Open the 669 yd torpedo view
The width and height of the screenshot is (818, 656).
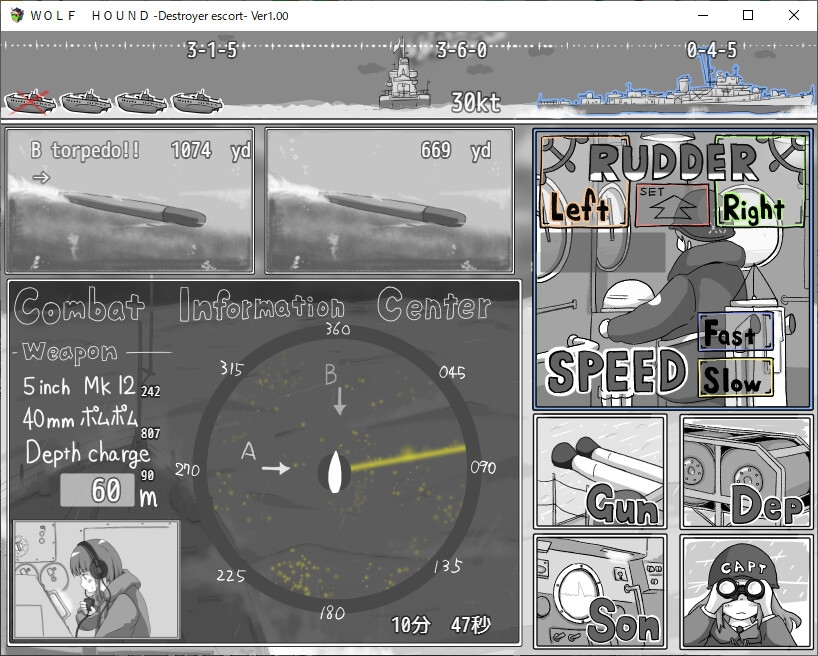390,200
